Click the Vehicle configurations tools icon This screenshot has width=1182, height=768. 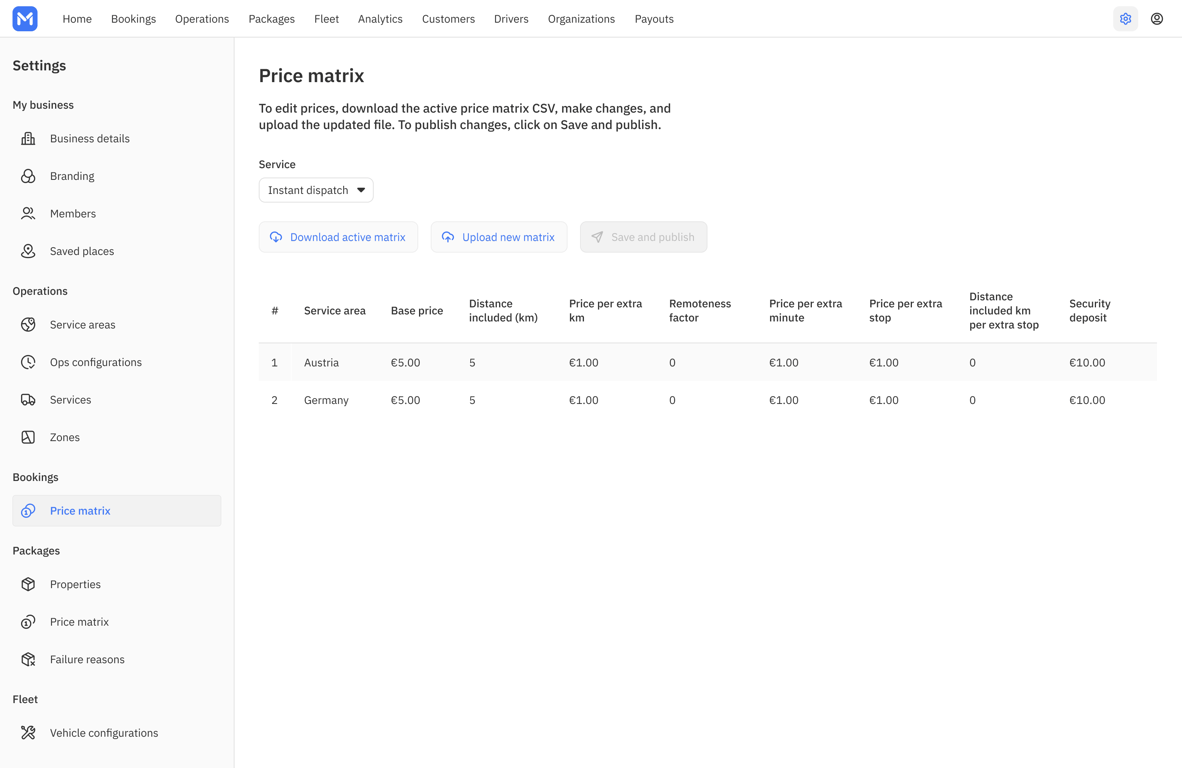point(28,733)
